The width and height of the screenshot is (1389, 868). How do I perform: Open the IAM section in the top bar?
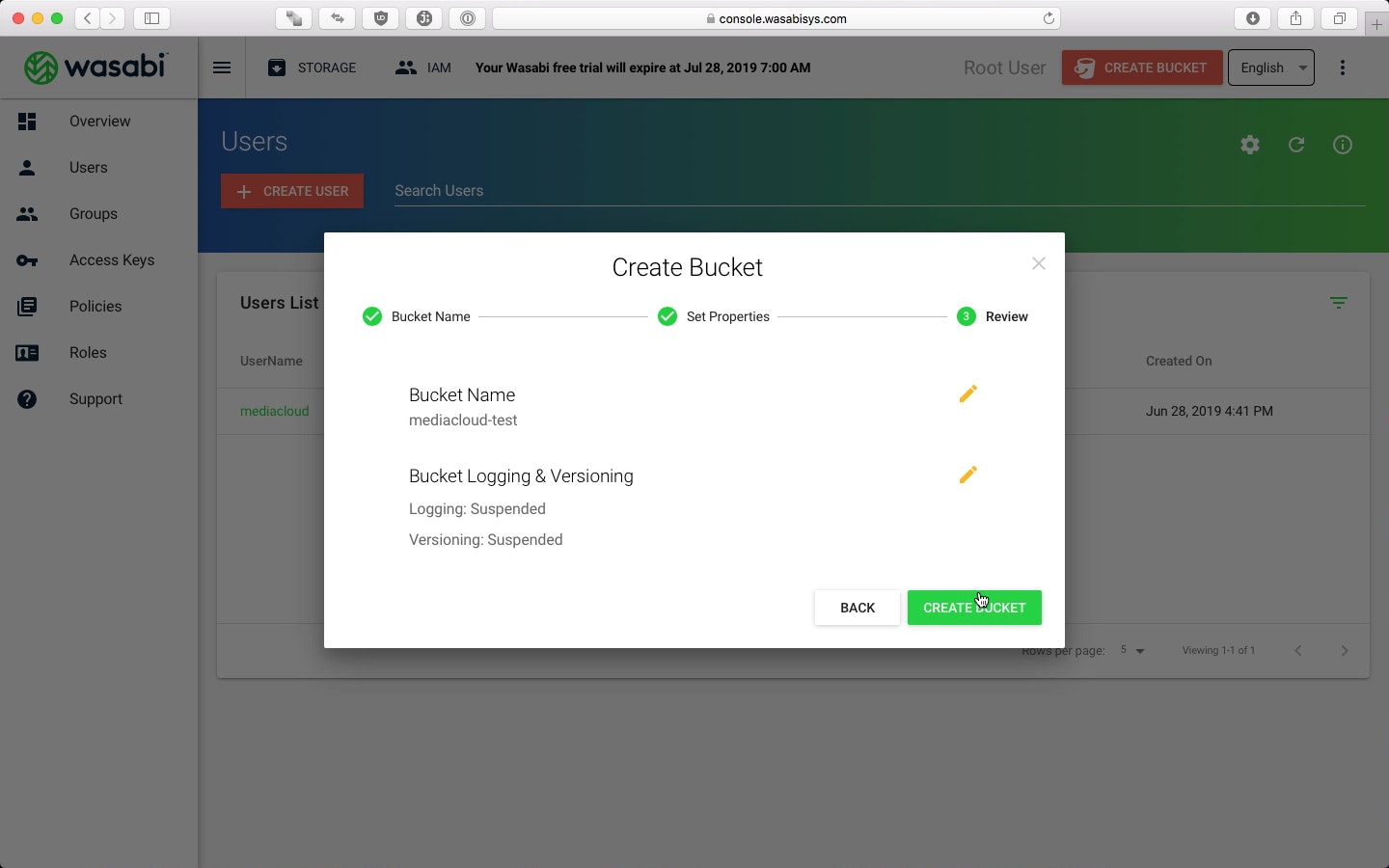click(422, 68)
